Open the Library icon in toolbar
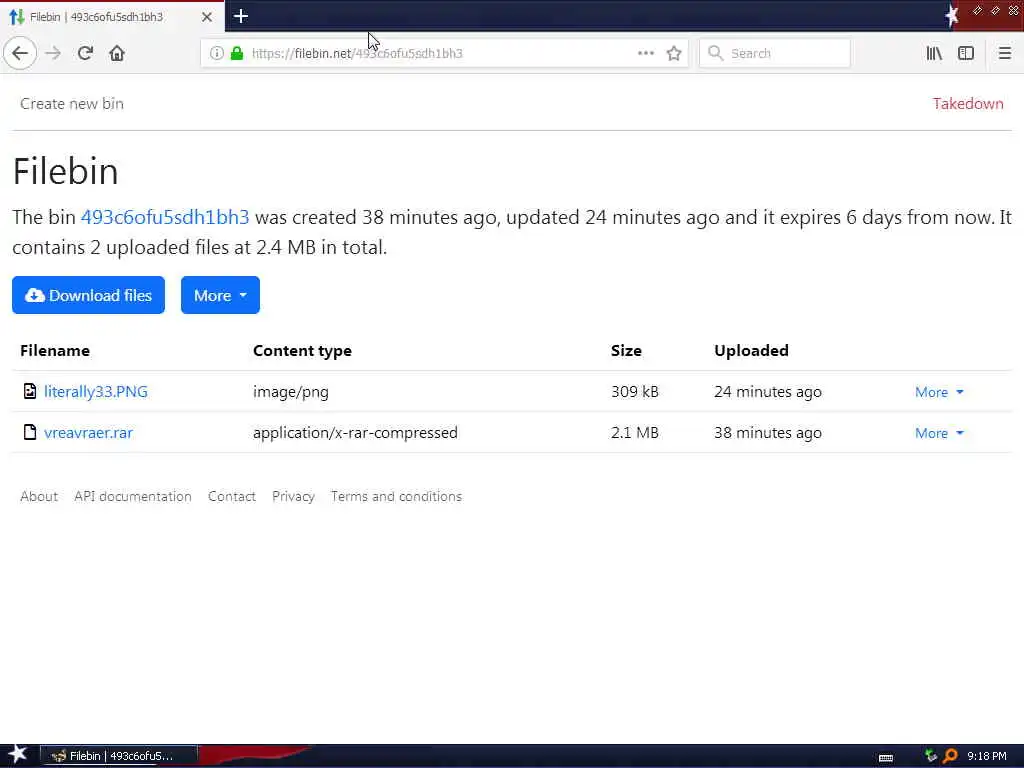This screenshot has height=768, width=1024. (x=934, y=53)
